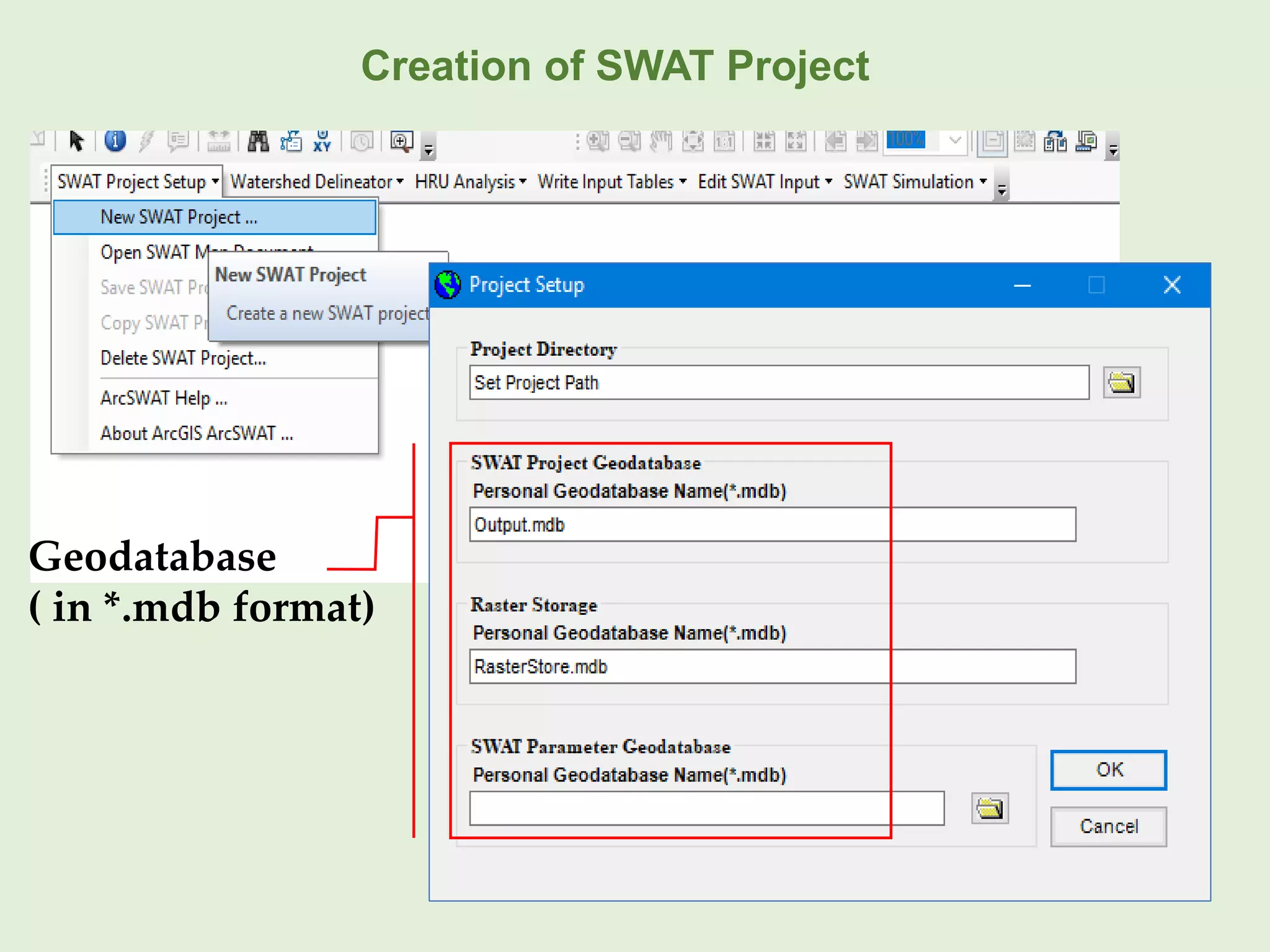
Task: Open ArcSWAT Help menu entry
Action: point(215,398)
